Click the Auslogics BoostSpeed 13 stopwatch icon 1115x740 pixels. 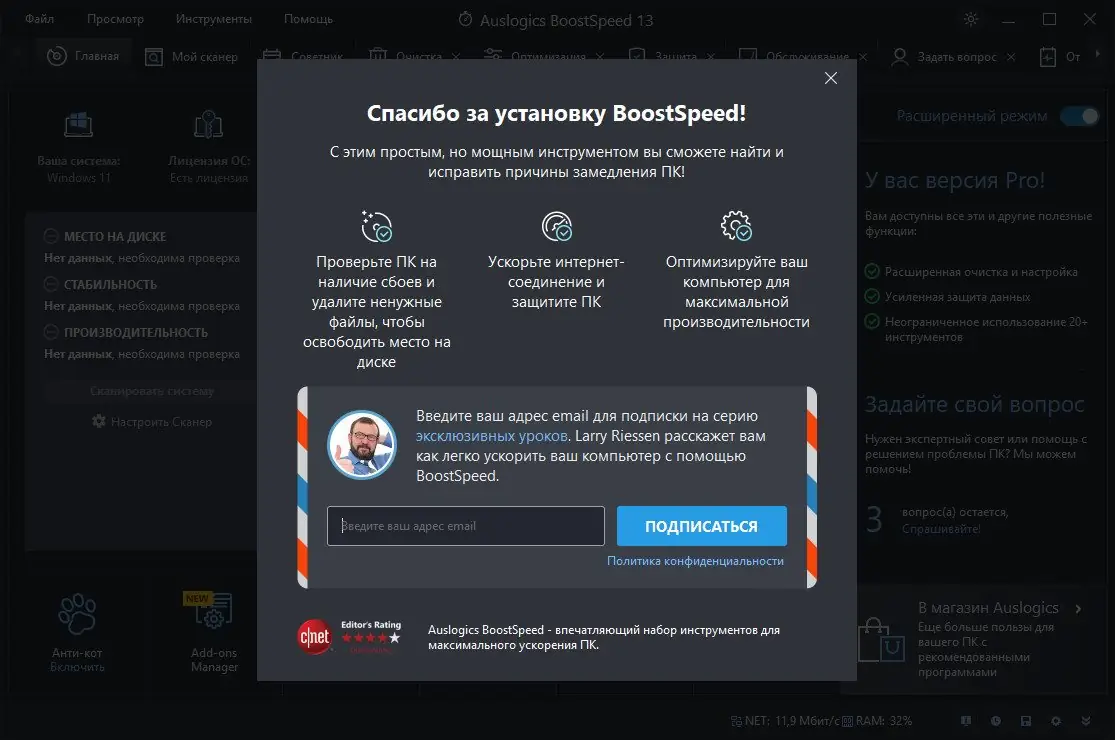pos(465,19)
